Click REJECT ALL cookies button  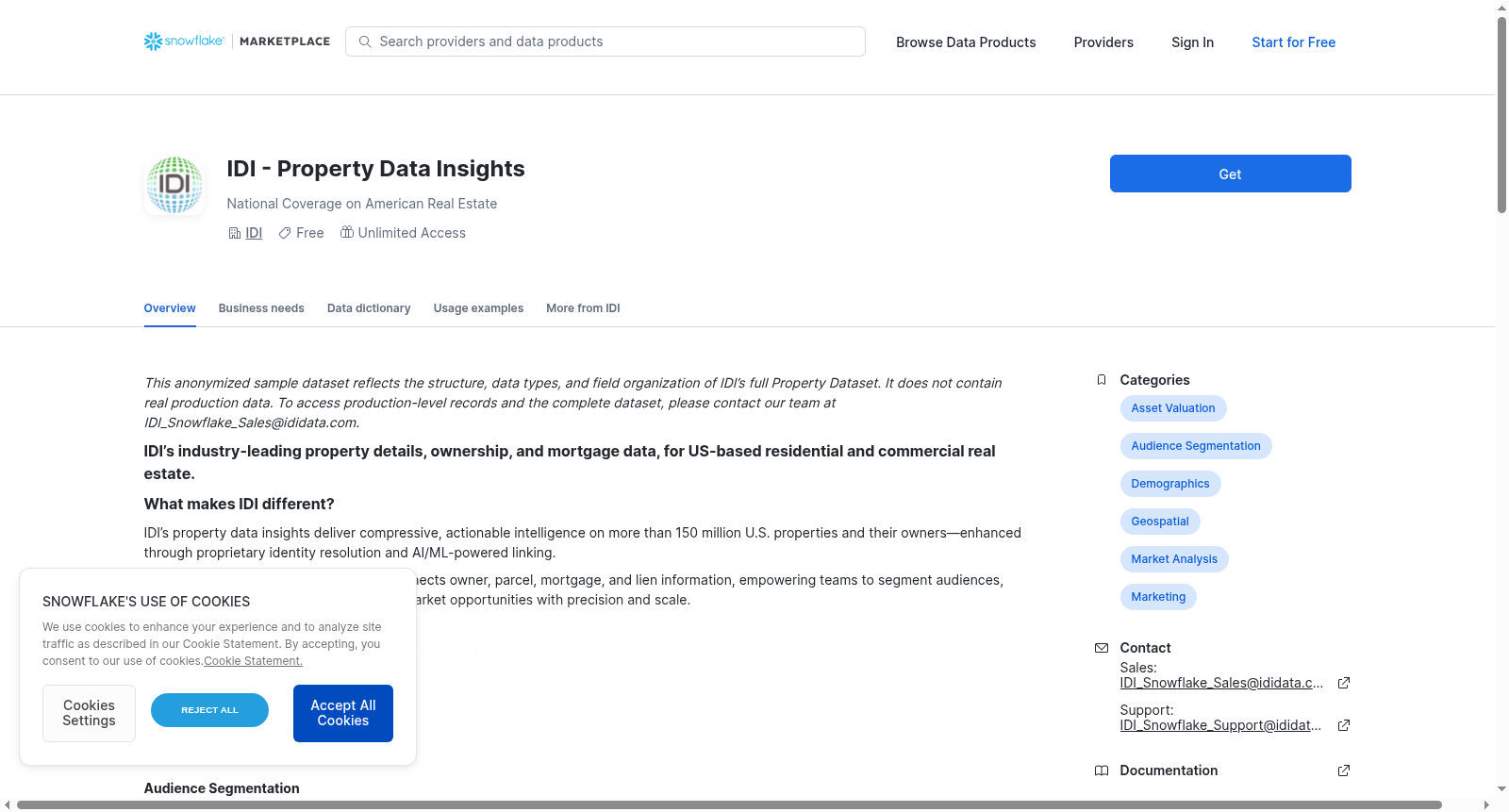click(209, 710)
